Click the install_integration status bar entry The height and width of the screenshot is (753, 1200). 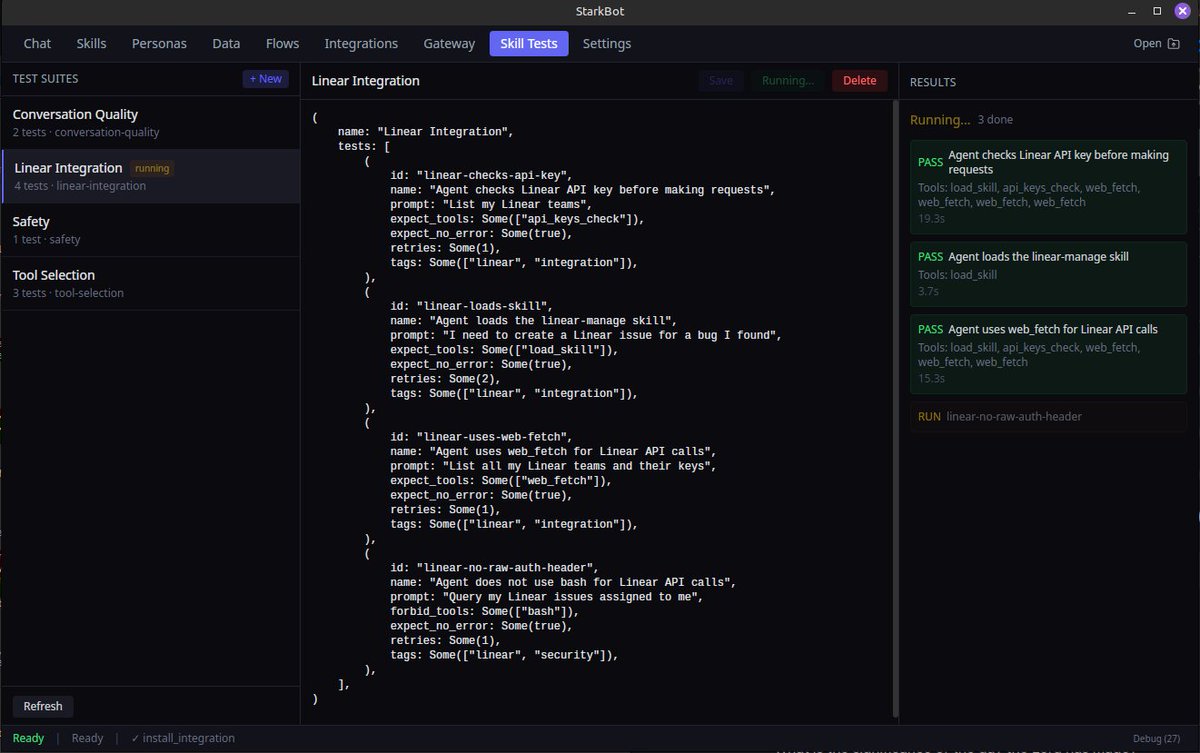pos(183,738)
